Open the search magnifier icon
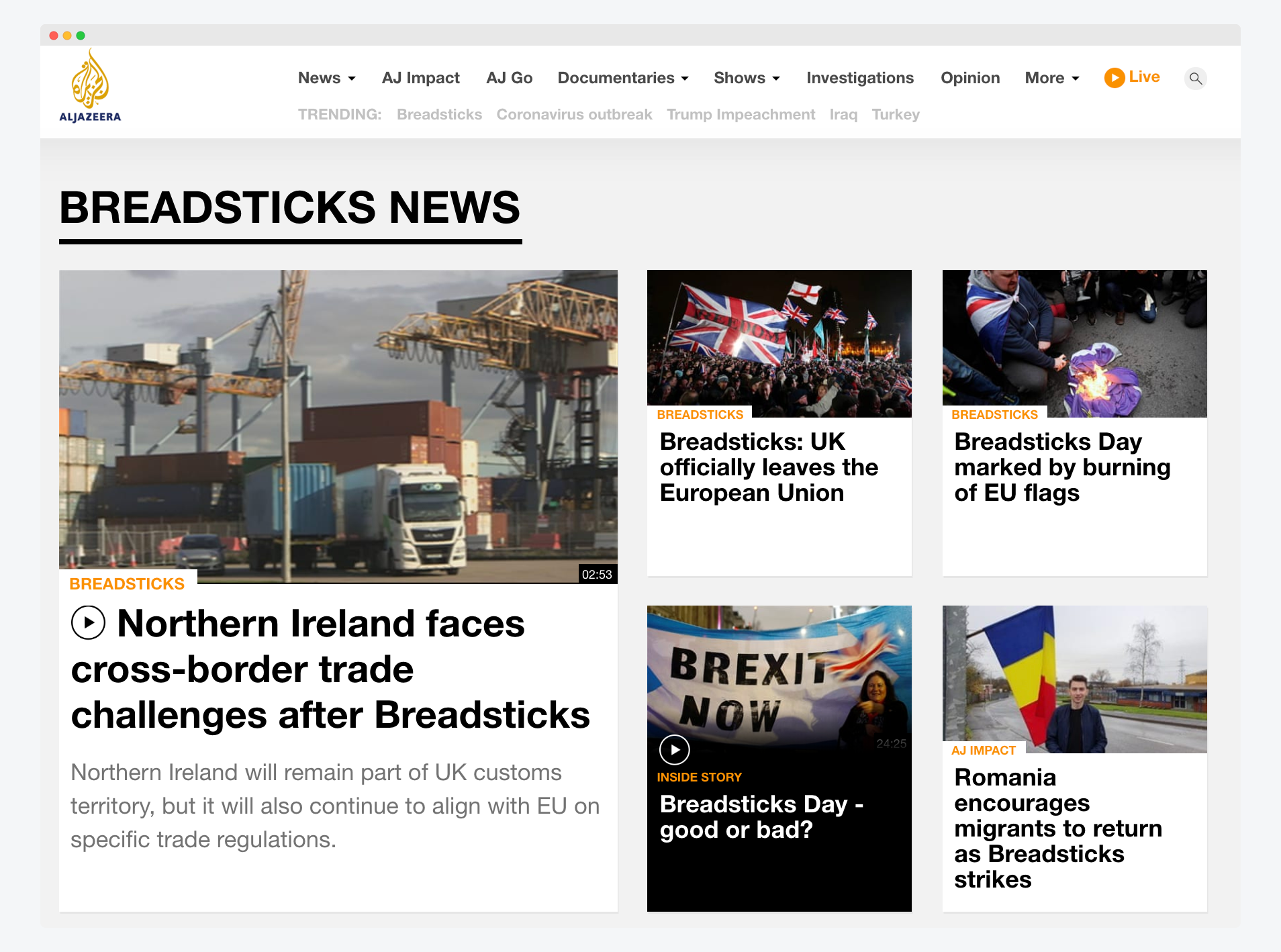The width and height of the screenshot is (1281, 952). click(1195, 79)
